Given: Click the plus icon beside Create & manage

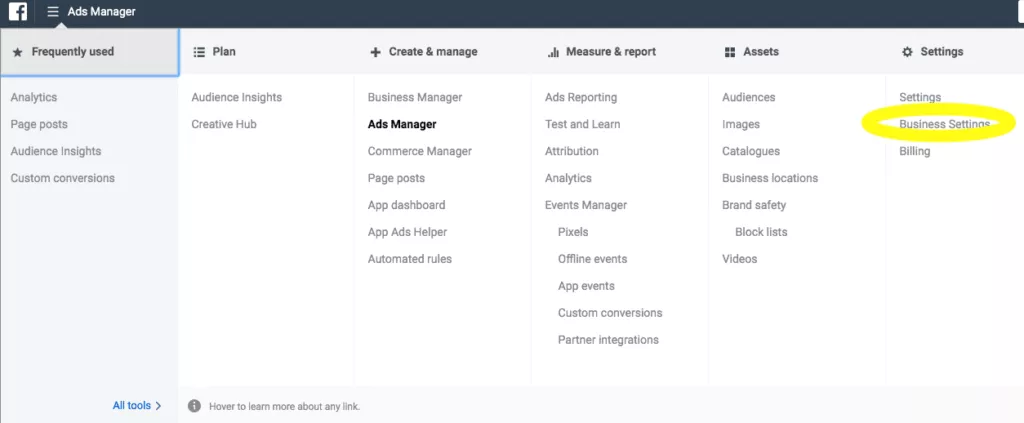Looking at the screenshot, I should coord(376,52).
